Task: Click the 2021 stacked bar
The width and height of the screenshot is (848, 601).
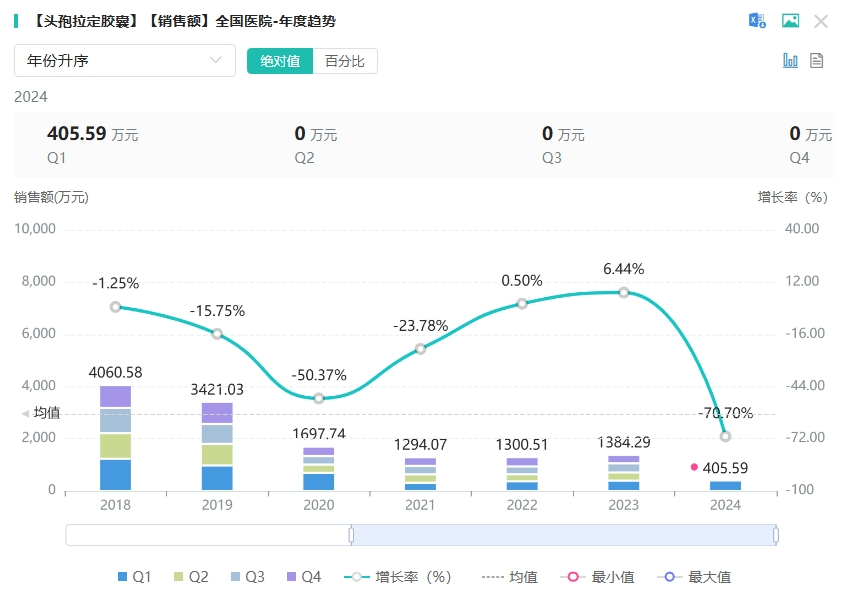Action: point(420,474)
